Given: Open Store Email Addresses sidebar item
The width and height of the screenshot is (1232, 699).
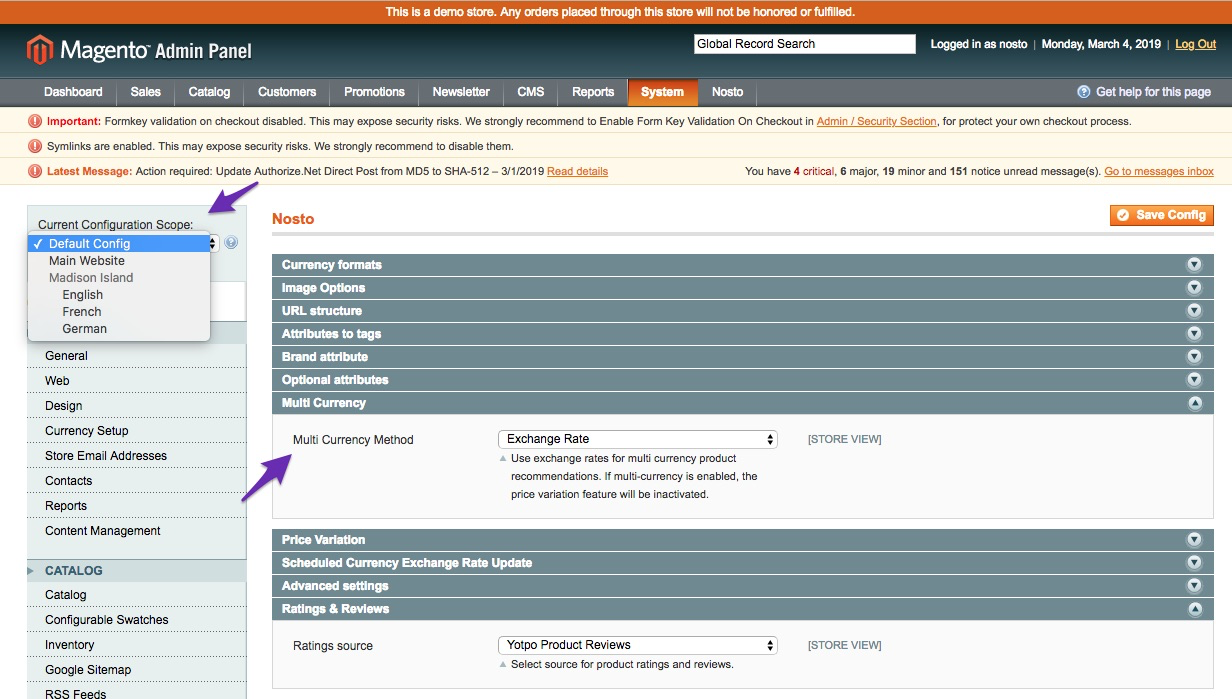Looking at the screenshot, I should (x=136, y=456).
